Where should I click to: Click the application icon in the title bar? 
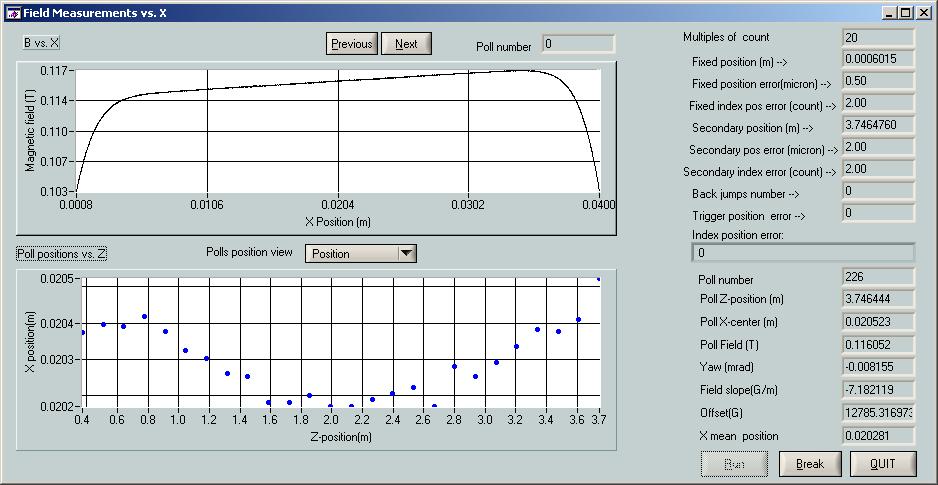[12, 13]
